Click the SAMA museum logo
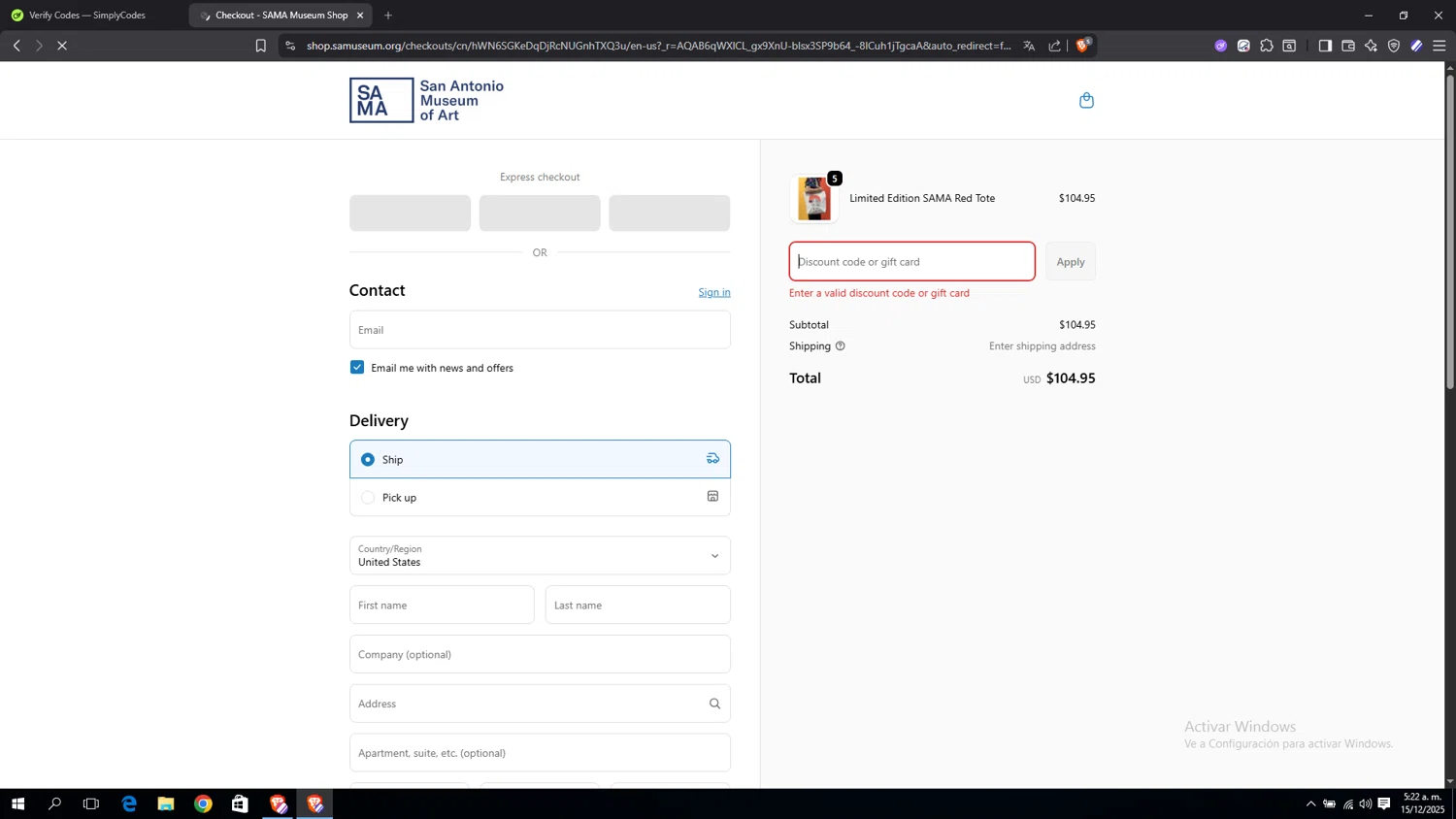The height and width of the screenshot is (819, 1456). click(x=426, y=100)
